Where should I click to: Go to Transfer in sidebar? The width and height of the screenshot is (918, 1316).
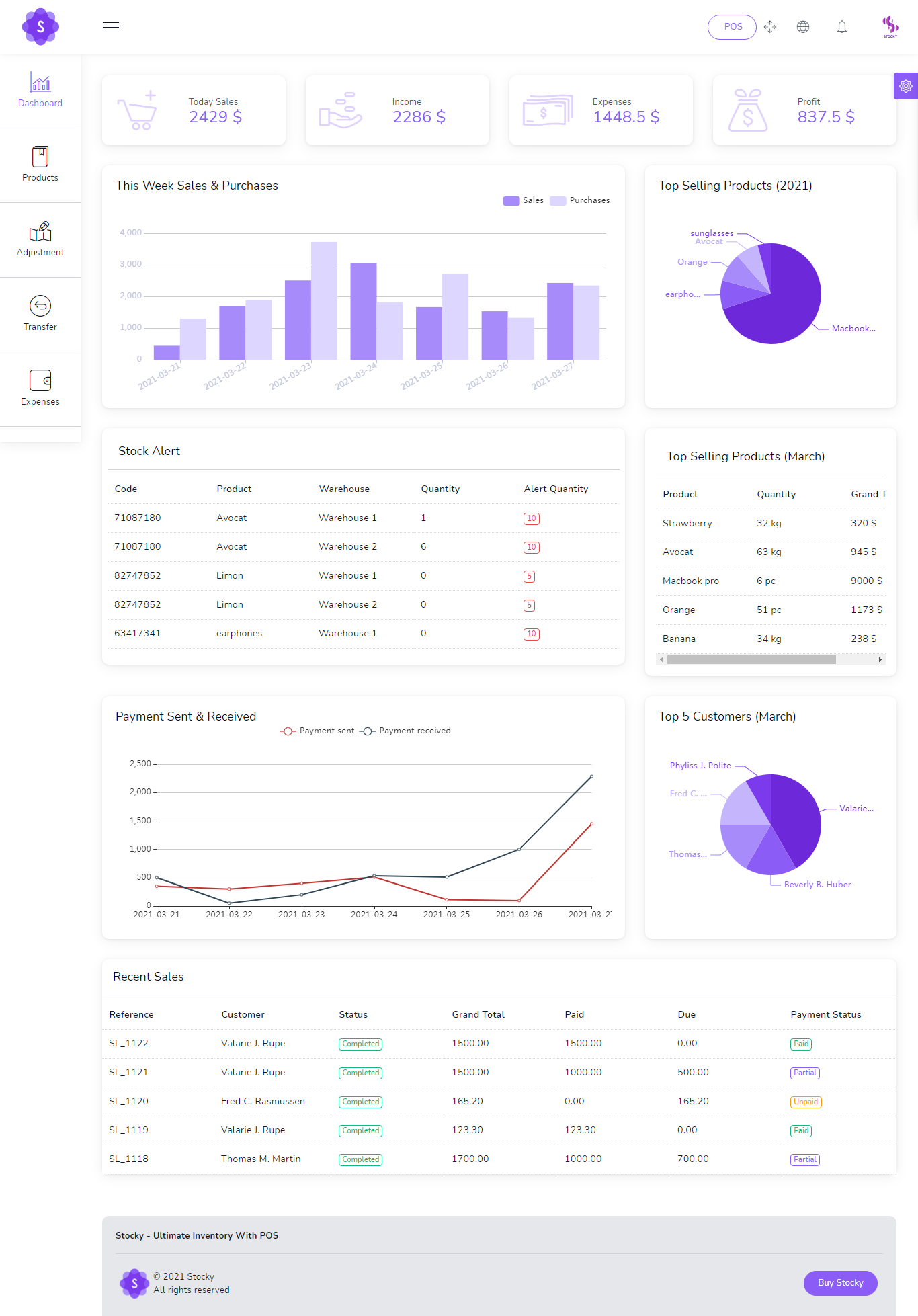(40, 314)
